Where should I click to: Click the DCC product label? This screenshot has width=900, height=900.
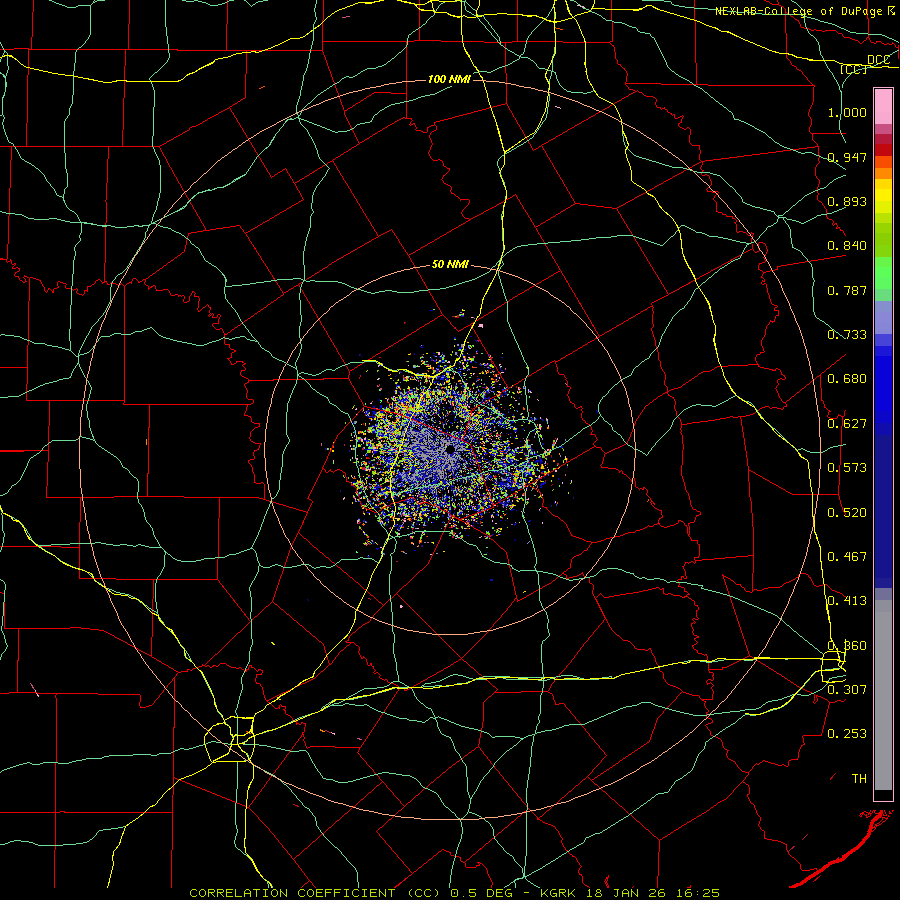point(878,60)
